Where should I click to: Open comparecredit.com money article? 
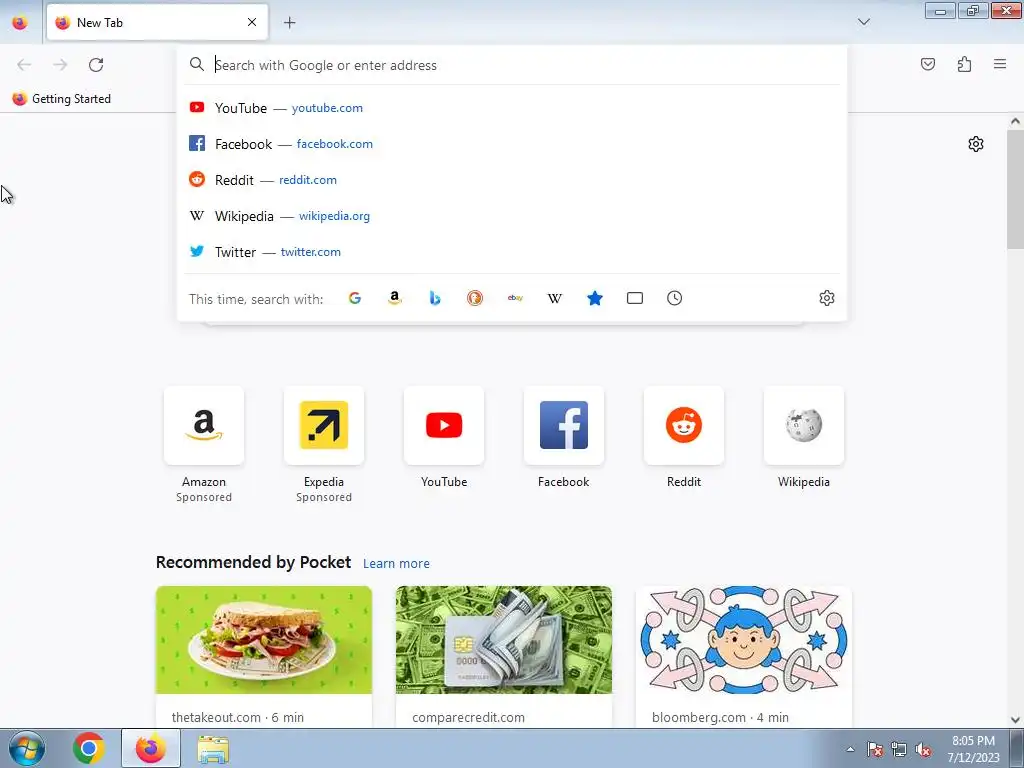pyautogui.click(x=504, y=656)
